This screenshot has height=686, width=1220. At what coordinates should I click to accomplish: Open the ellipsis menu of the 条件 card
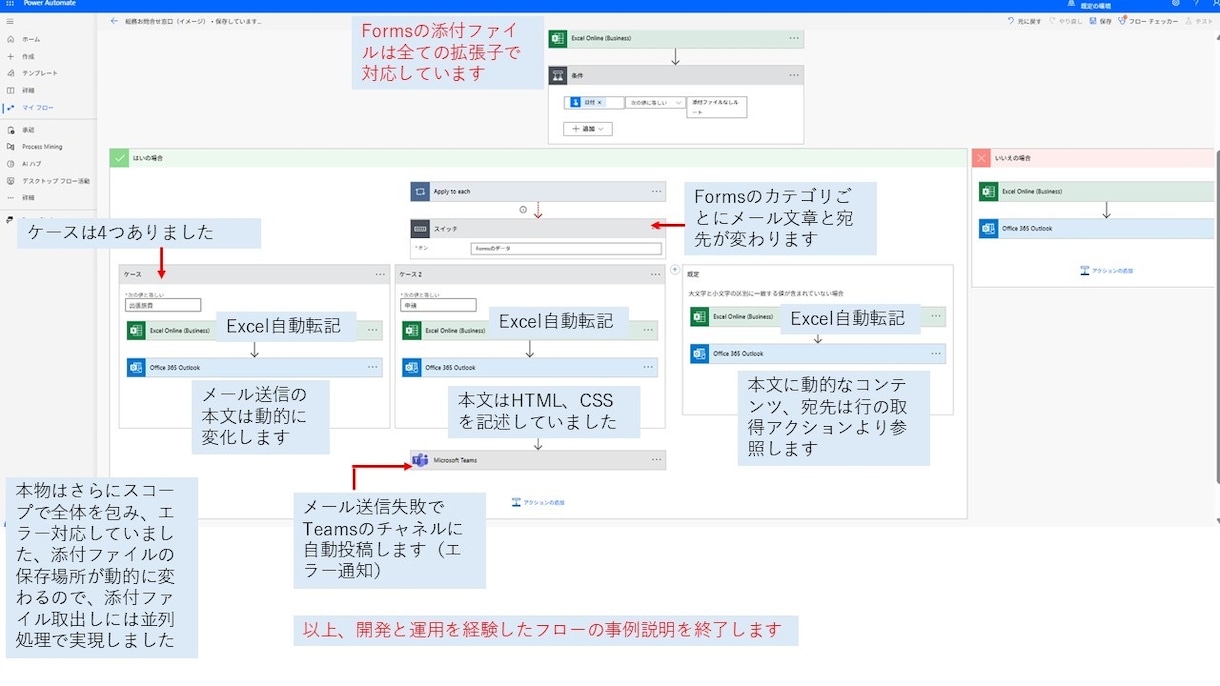point(794,75)
